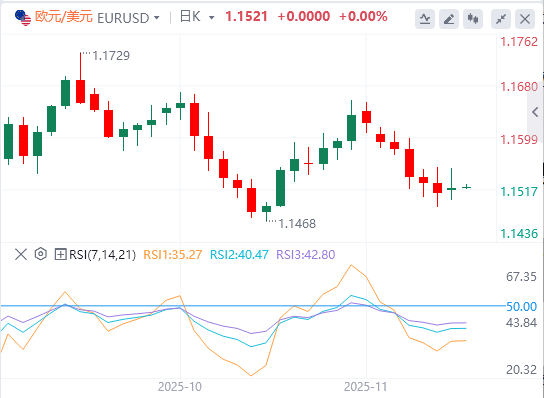Open the indicator line chart tool
The width and height of the screenshot is (544, 398).
click(x=425, y=19)
